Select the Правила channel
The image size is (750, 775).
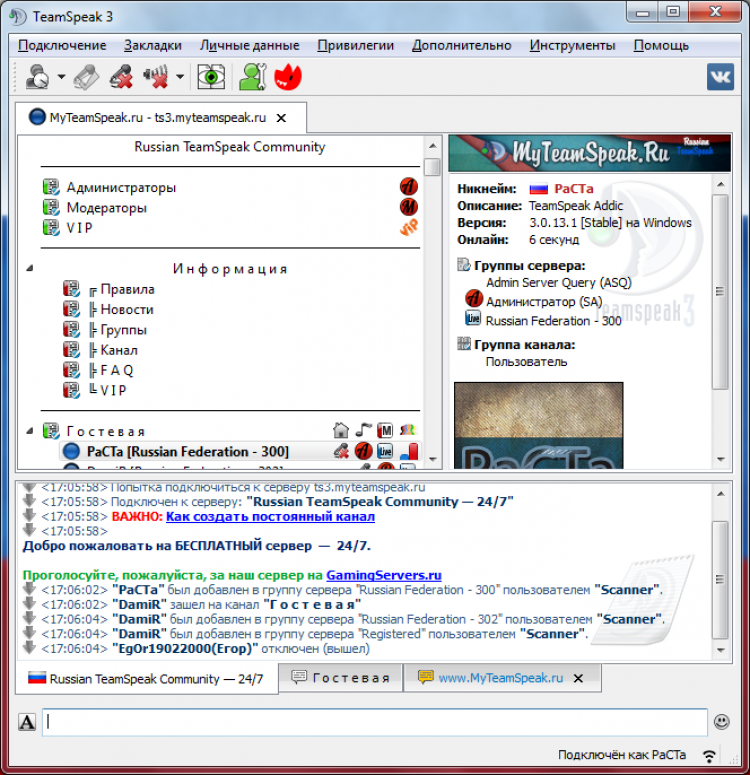tap(128, 289)
